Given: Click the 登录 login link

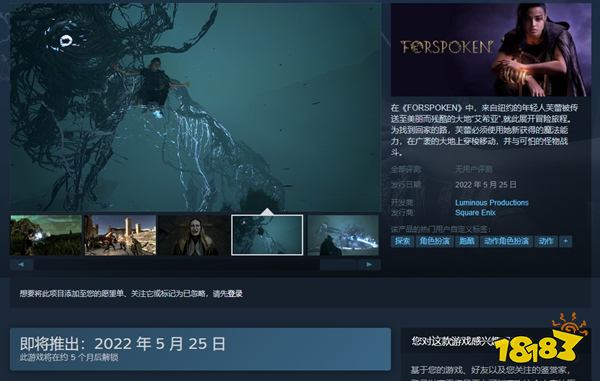Looking at the screenshot, I should point(235,294).
